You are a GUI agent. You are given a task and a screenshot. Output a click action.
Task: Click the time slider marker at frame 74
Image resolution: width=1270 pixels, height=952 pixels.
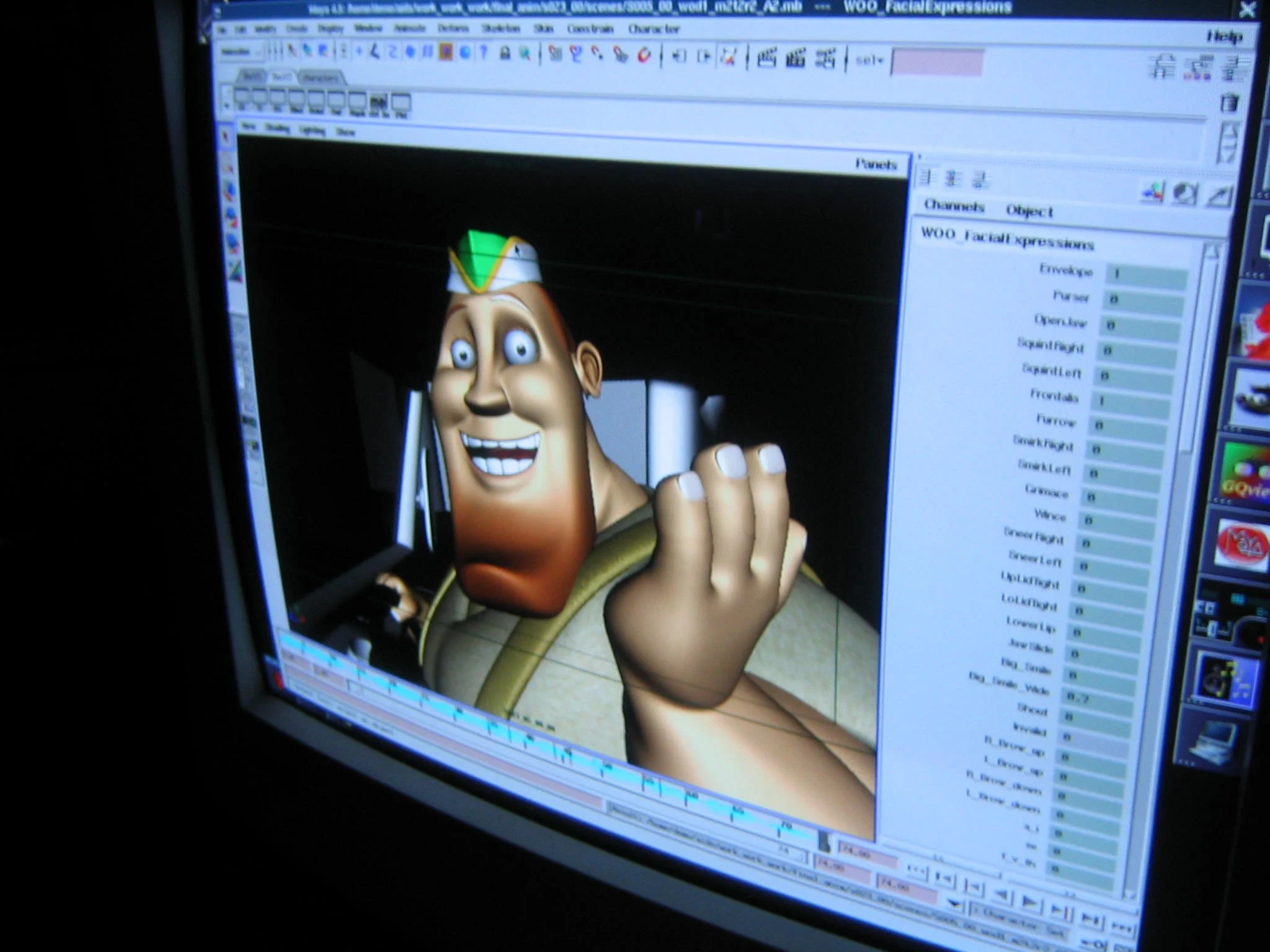[824, 840]
